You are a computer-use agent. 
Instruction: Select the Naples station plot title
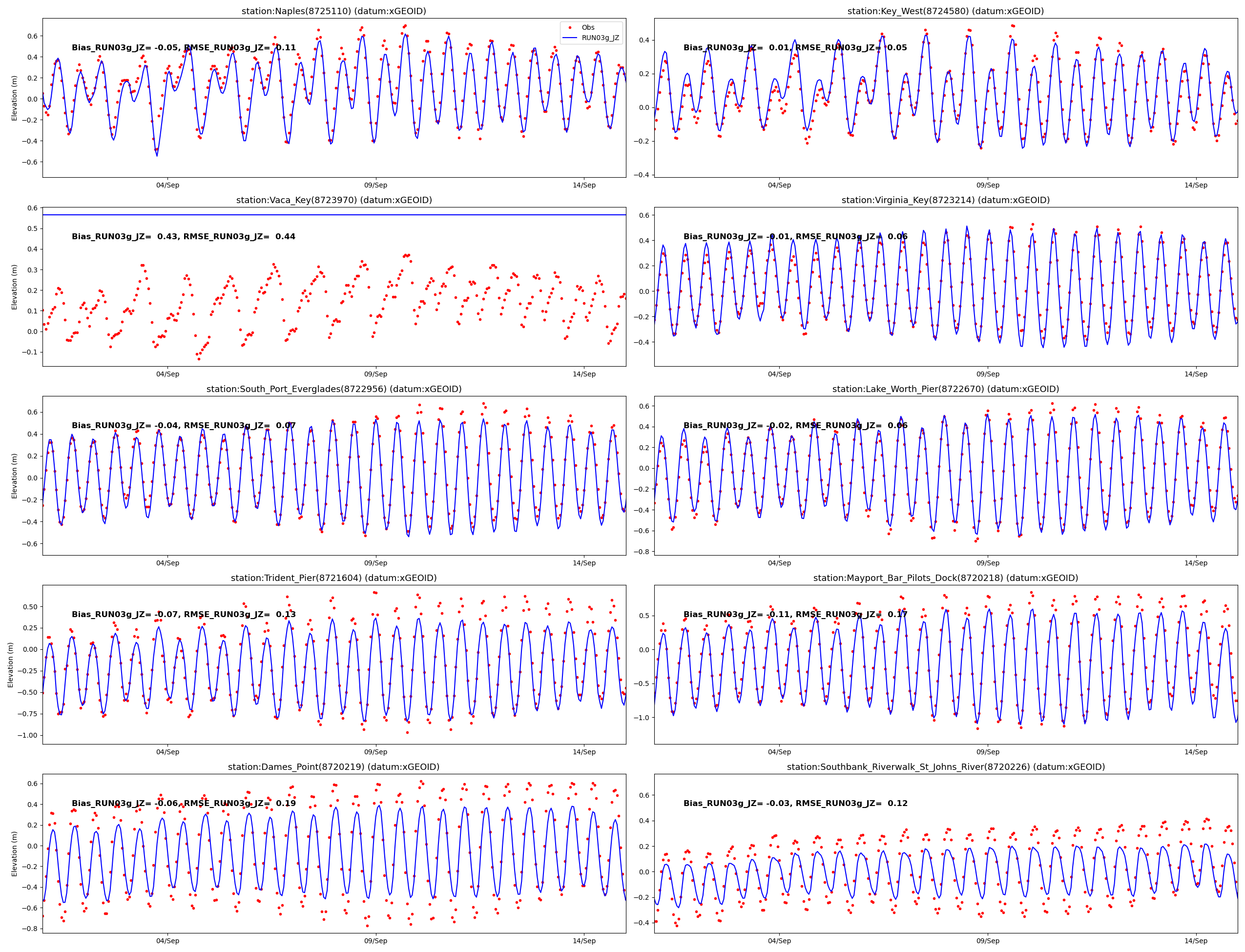tap(334, 11)
